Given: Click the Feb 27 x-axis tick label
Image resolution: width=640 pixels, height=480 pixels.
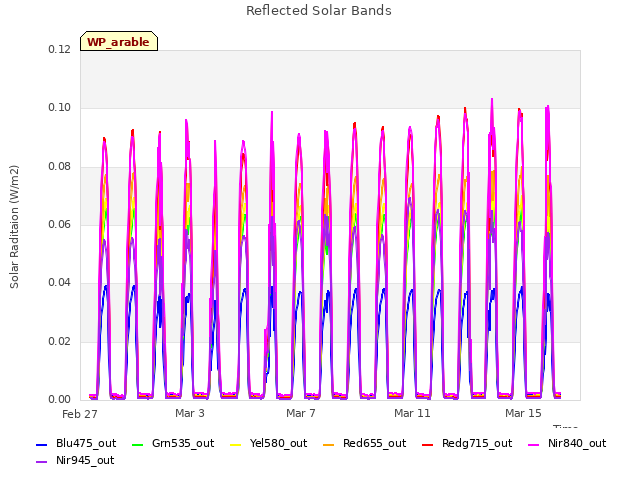Looking at the screenshot, I should click(x=80, y=414).
